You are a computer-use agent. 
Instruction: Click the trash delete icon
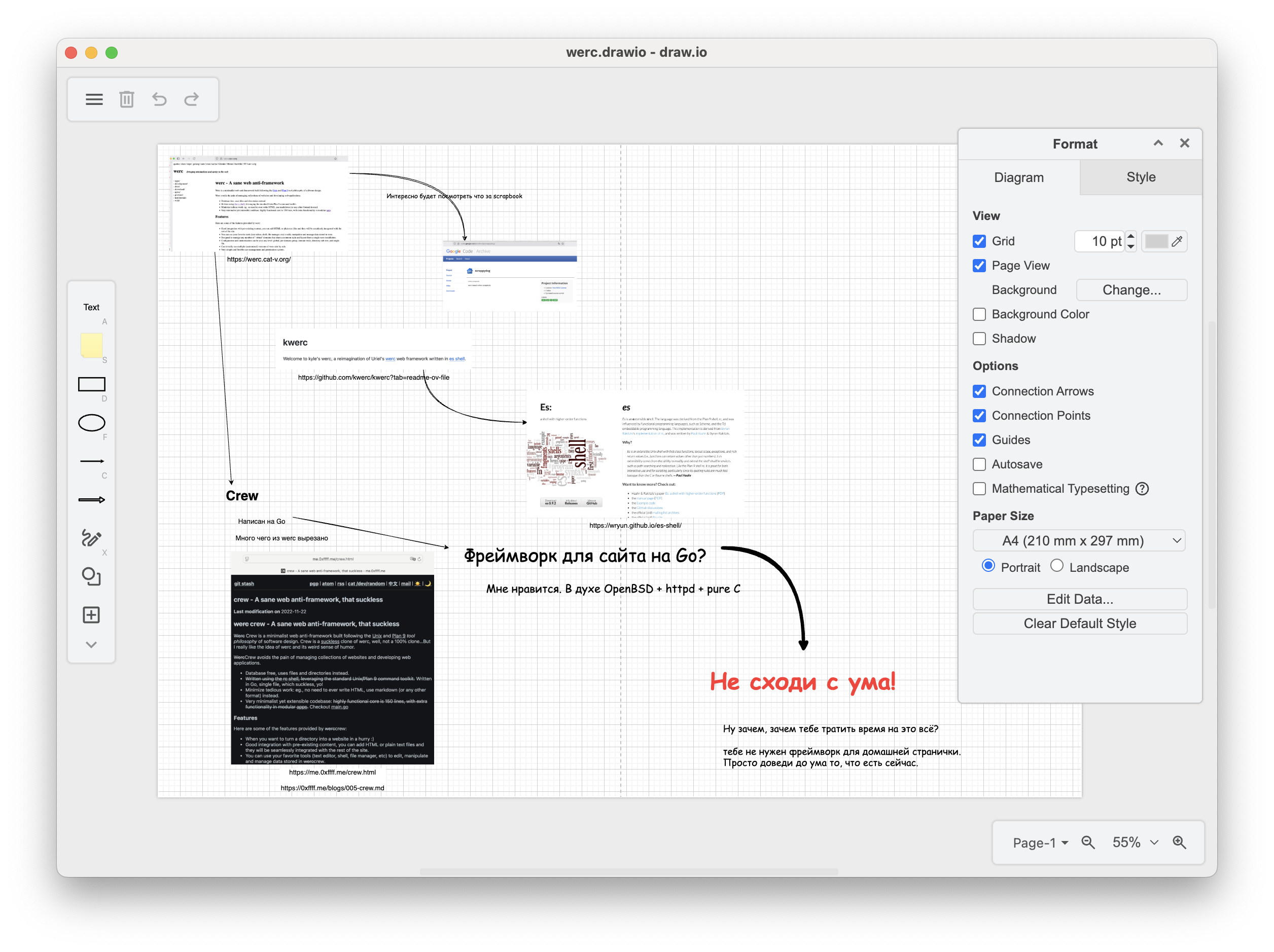coord(127,99)
